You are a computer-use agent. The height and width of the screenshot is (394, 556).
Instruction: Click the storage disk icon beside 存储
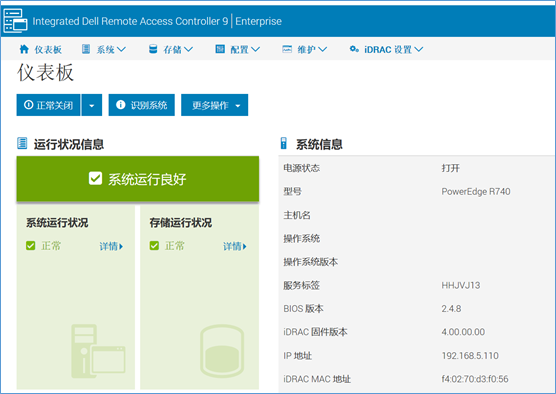[x=153, y=49]
